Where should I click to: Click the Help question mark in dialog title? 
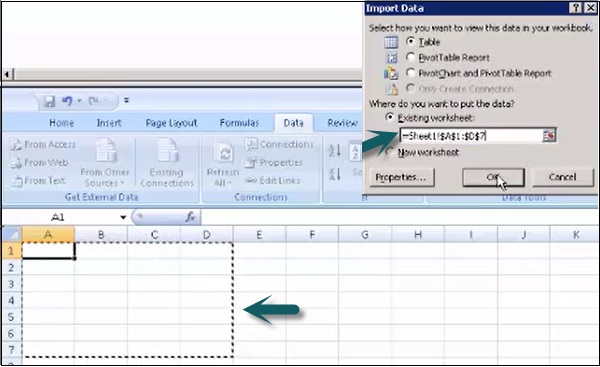tap(576, 8)
